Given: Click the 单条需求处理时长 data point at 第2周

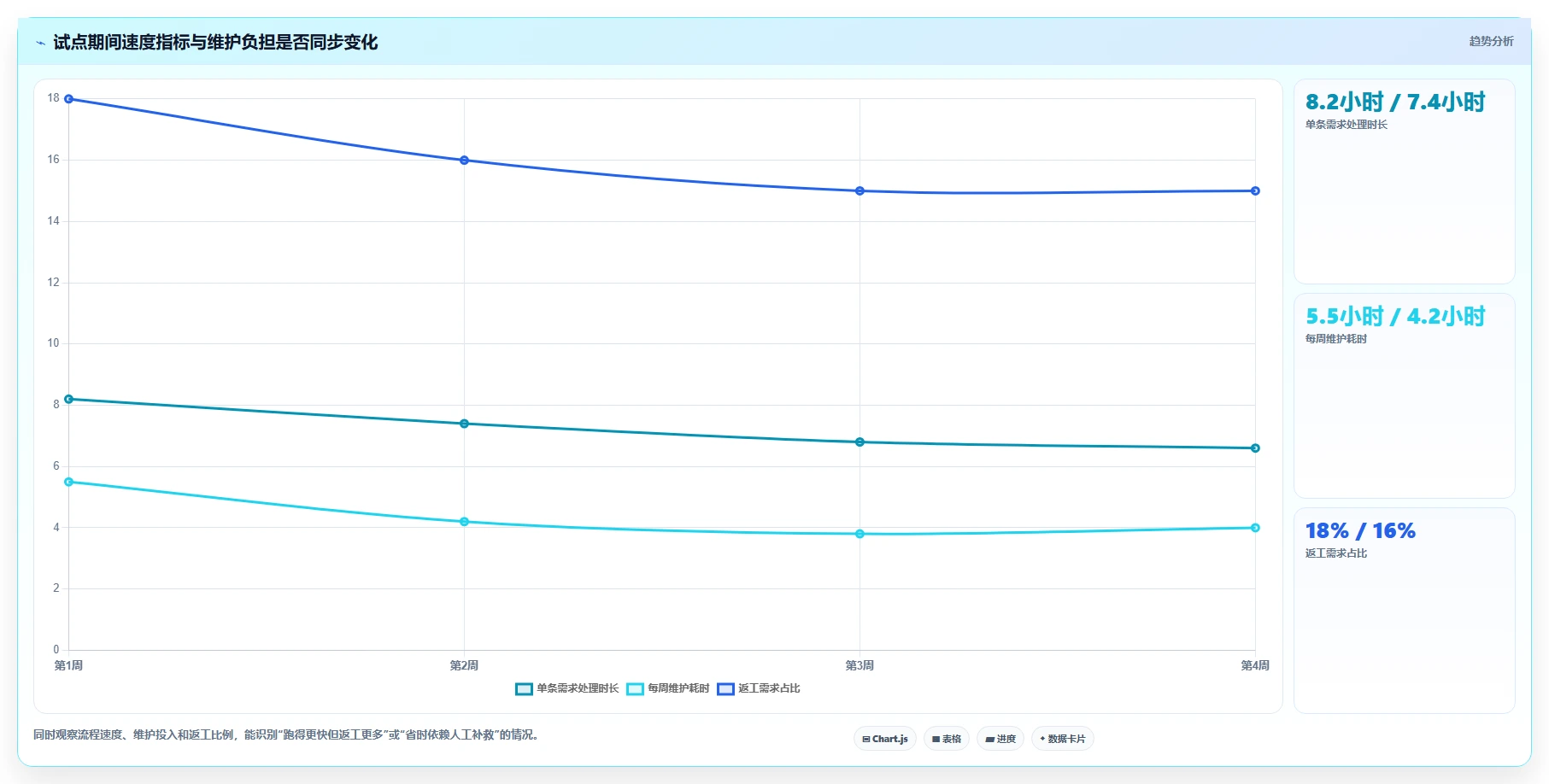Looking at the screenshot, I should tap(464, 424).
